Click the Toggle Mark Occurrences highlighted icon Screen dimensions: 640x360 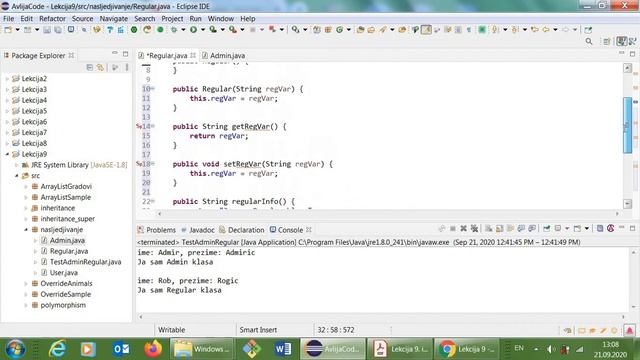click(x=426, y=30)
